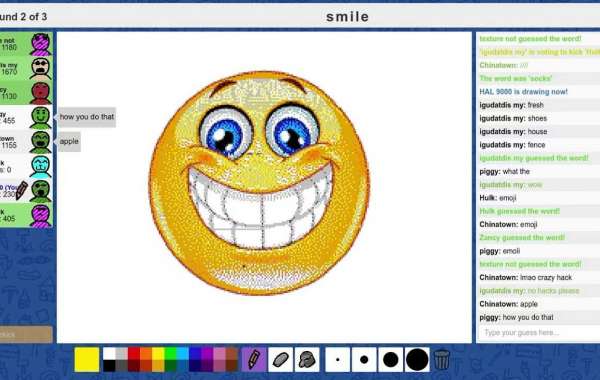Choose the second smallest brush size
Viewport: 600px width, 380px height.
click(x=364, y=359)
